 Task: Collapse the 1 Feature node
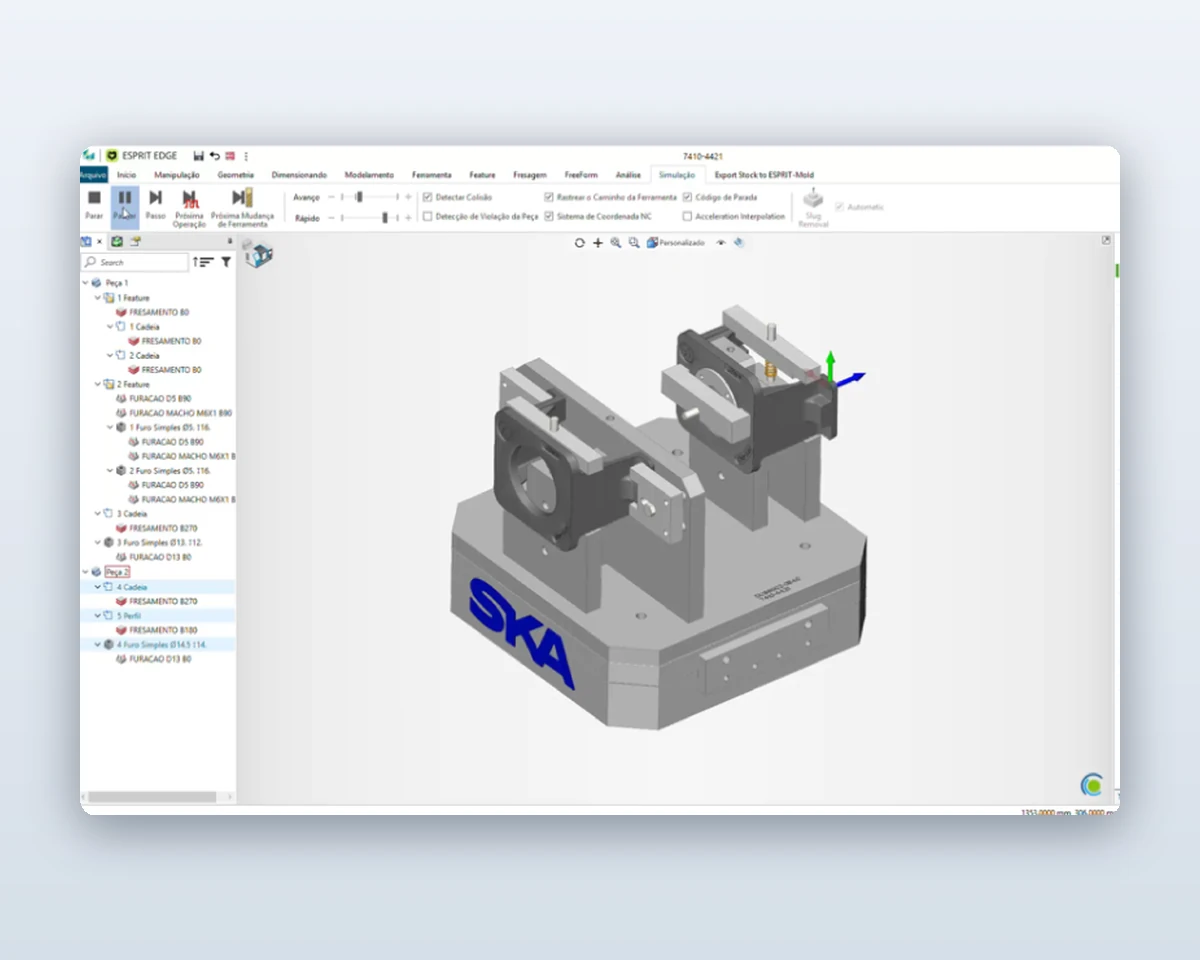tap(98, 298)
